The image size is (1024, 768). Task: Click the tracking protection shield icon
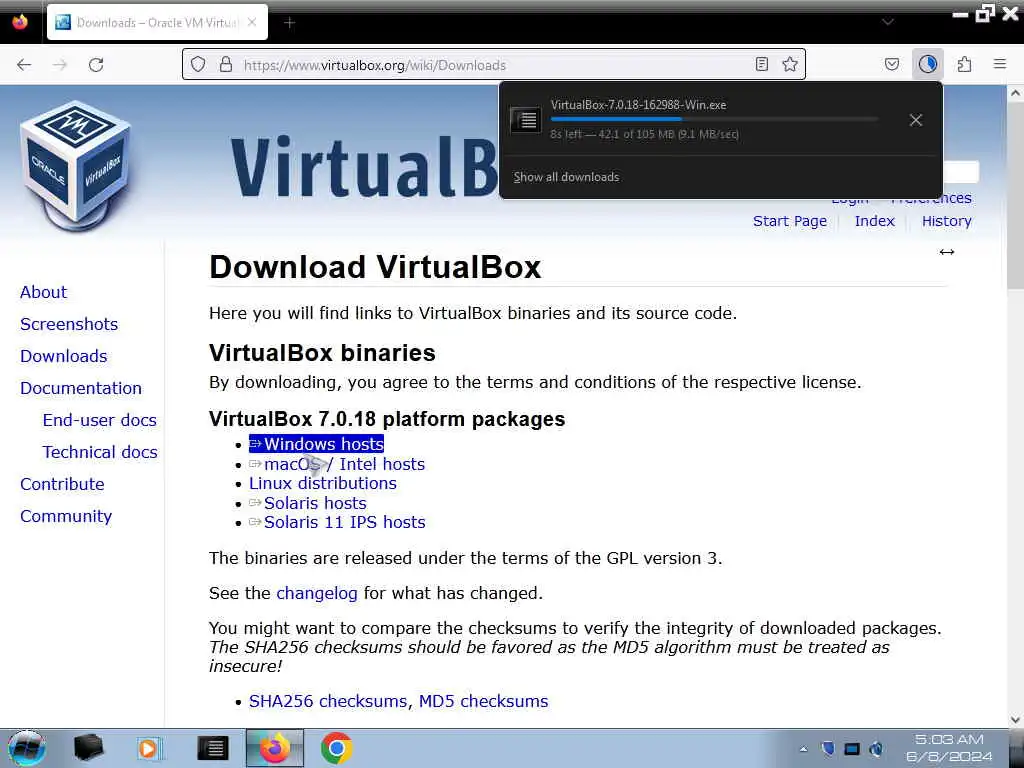coord(198,65)
